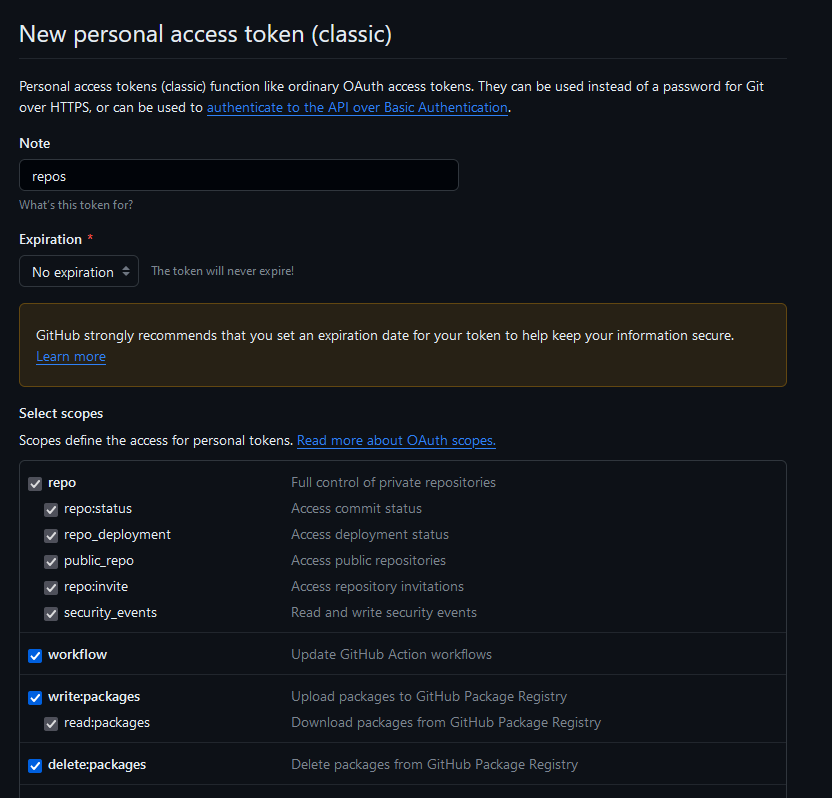
Task: Click the write:packages label text
Action: point(94,696)
